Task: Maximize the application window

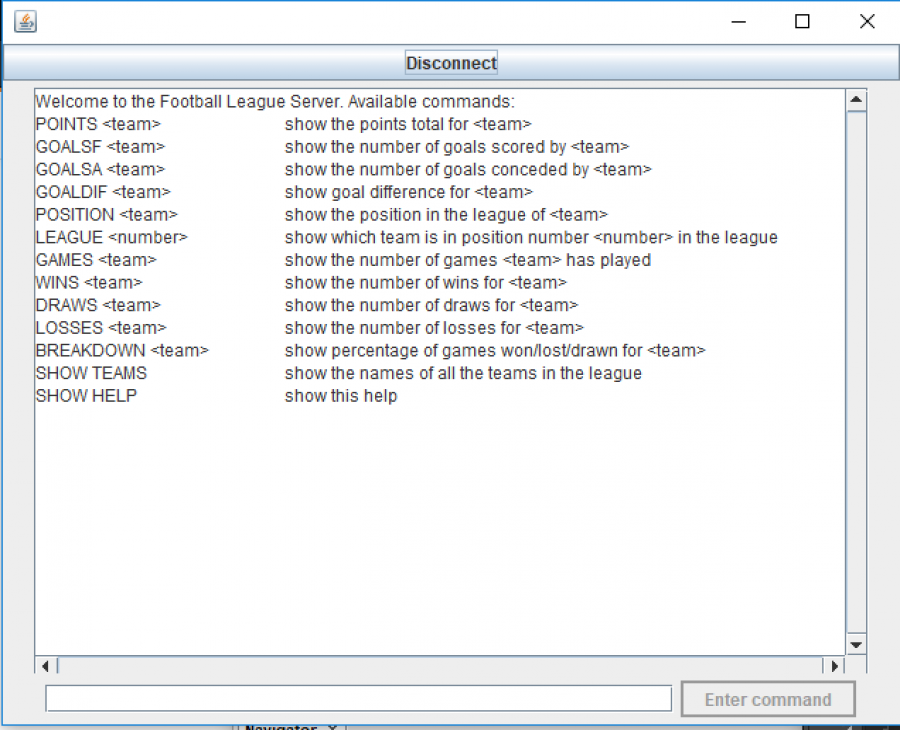Action: (x=802, y=21)
